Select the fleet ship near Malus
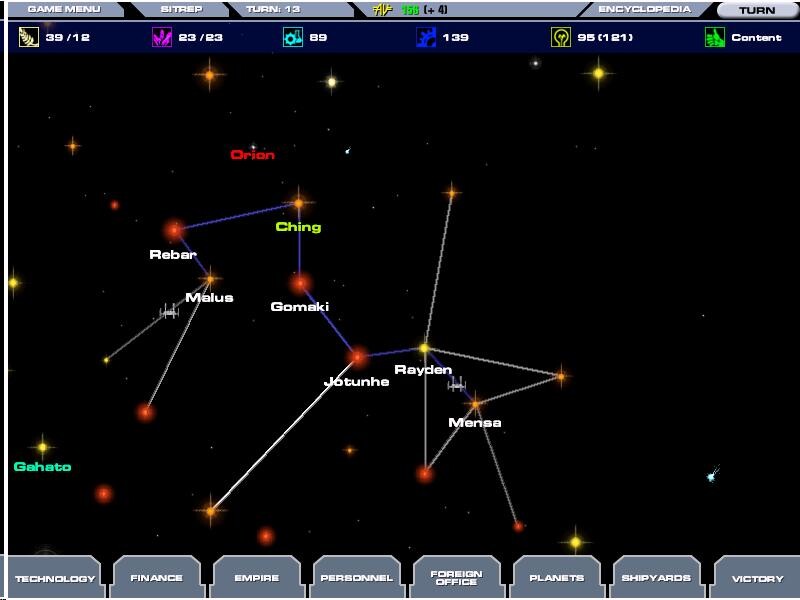The width and height of the screenshot is (800, 600). click(x=169, y=312)
